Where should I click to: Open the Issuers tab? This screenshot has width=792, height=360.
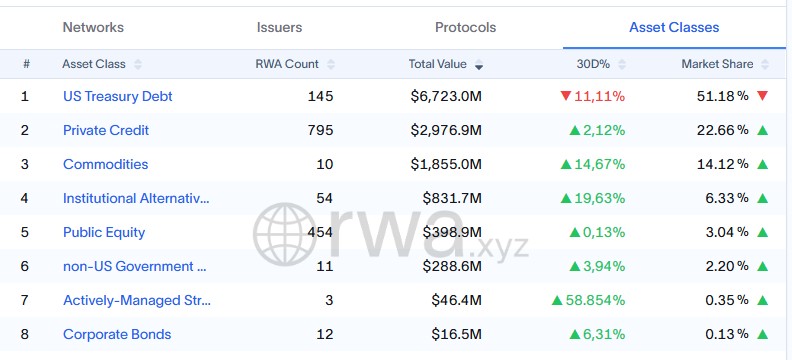279,27
